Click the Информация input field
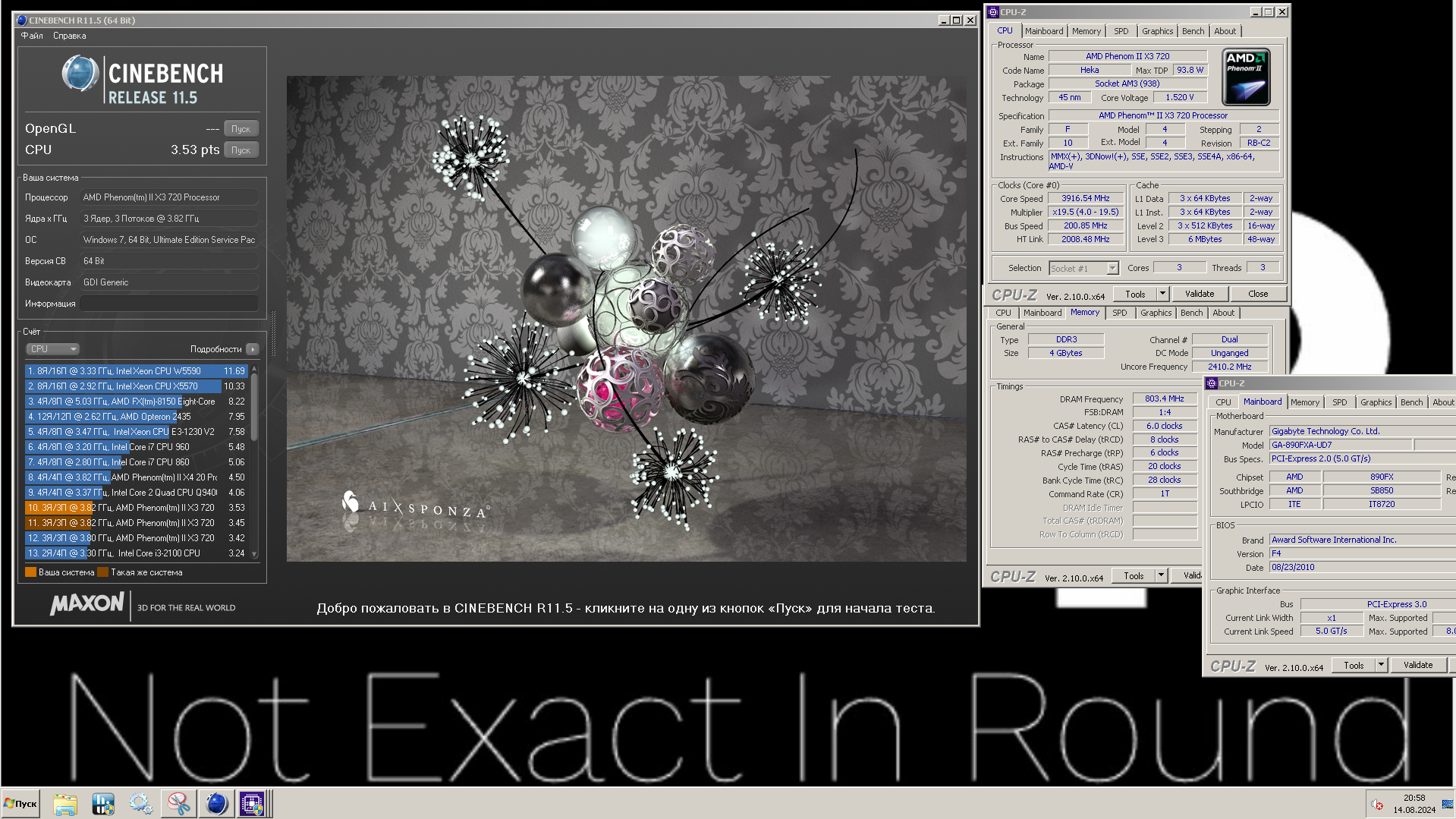 click(x=169, y=304)
